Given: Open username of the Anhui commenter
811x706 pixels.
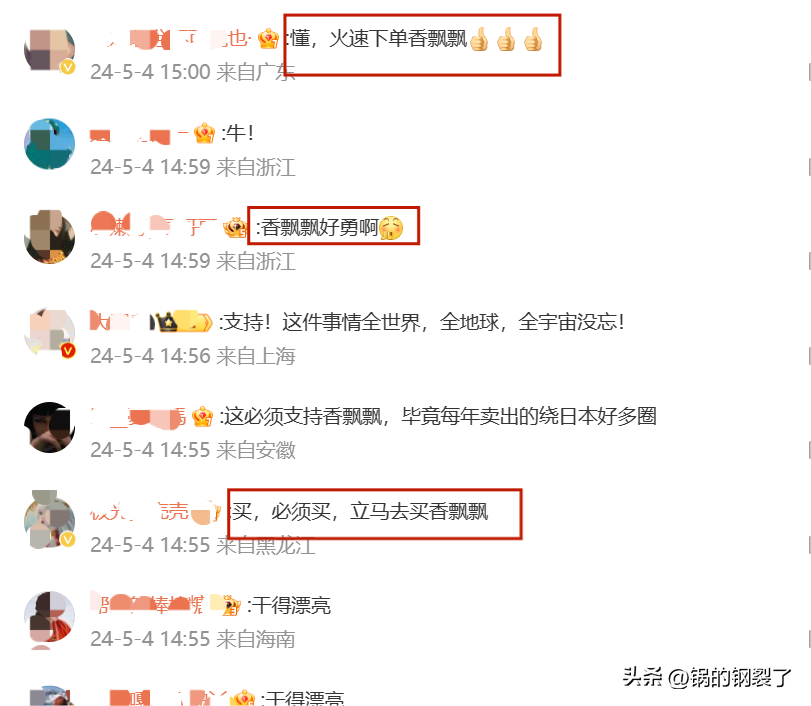Looking at the screenshot, I should click(138, 418).
